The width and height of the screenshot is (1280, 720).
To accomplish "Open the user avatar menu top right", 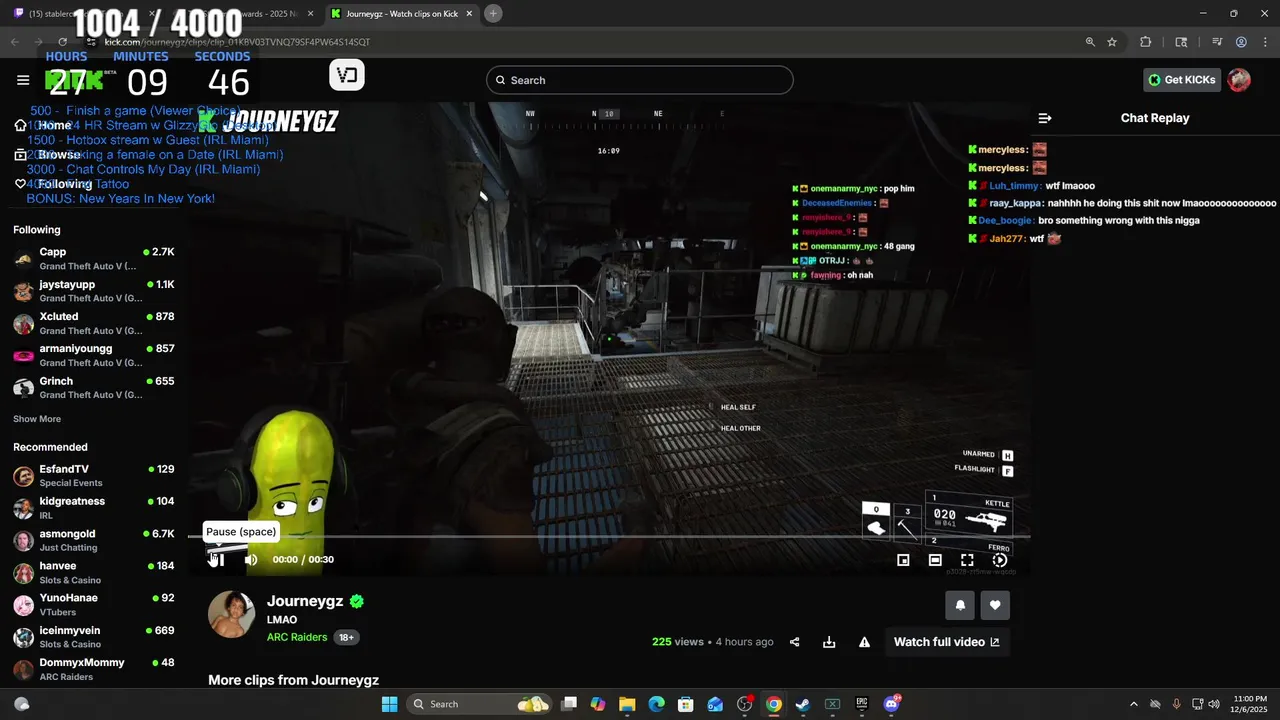I will click(x=1239, y=80).
